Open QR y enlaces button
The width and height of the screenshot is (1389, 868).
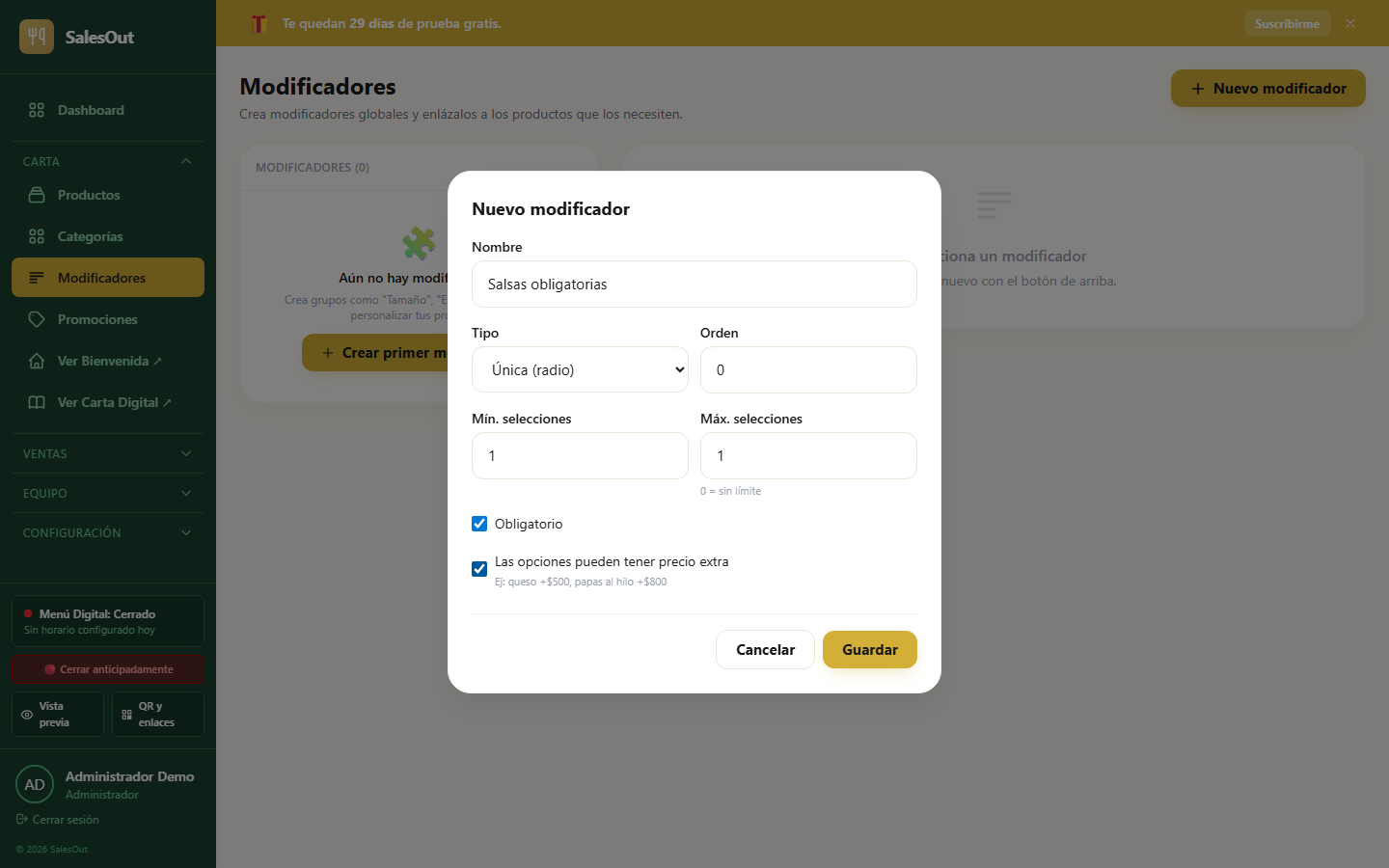coord(158,714)
